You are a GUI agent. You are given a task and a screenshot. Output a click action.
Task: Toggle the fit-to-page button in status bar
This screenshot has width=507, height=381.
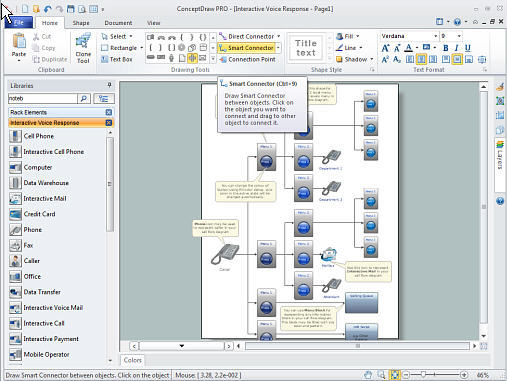395,375
